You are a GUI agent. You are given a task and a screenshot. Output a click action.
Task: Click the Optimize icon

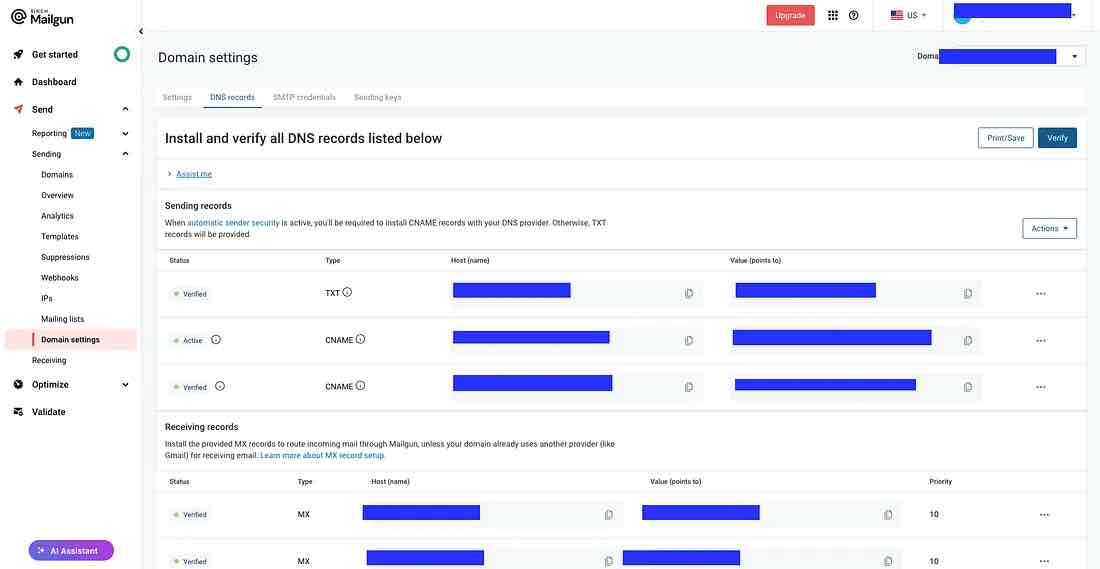(19, 384)
